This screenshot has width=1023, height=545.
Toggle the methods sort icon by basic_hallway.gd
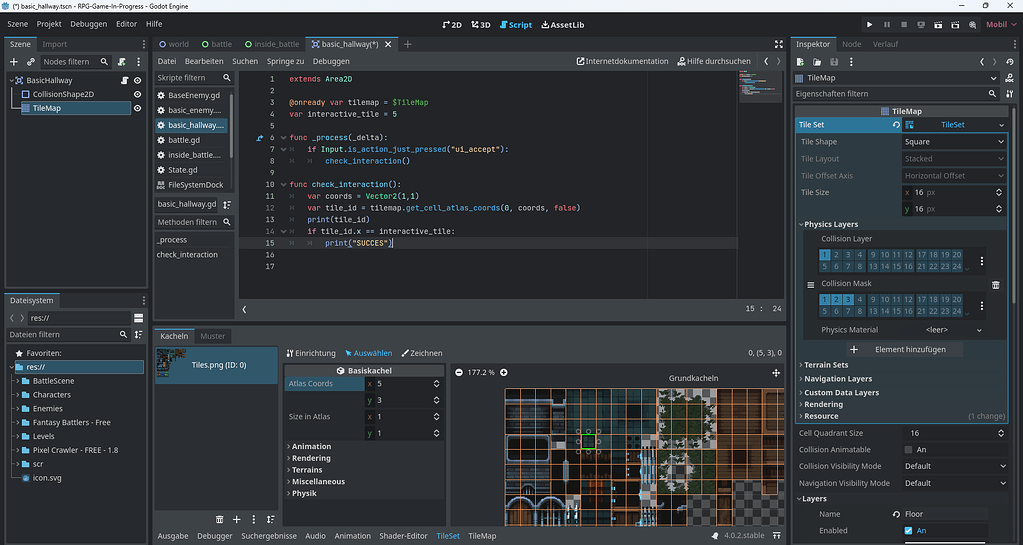226,204
